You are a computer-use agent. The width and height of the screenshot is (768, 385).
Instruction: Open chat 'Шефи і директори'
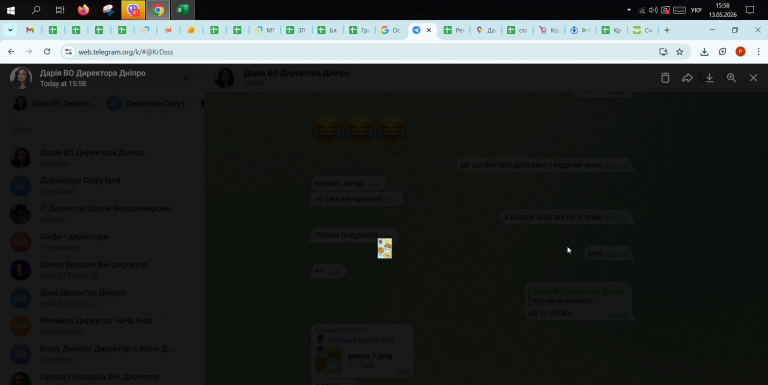click(102, 241)
